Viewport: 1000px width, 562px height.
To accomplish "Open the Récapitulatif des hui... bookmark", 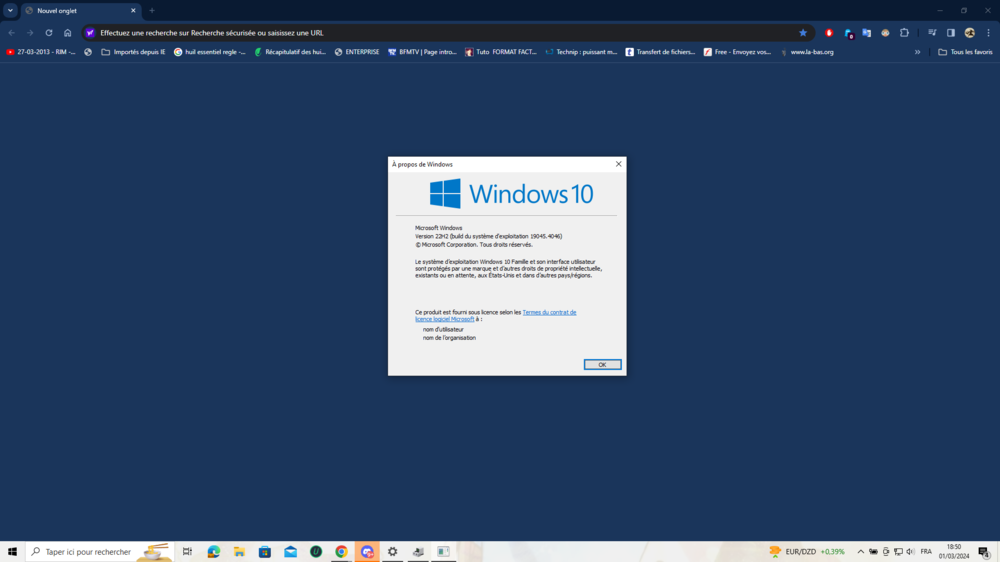I will (290, 52).
